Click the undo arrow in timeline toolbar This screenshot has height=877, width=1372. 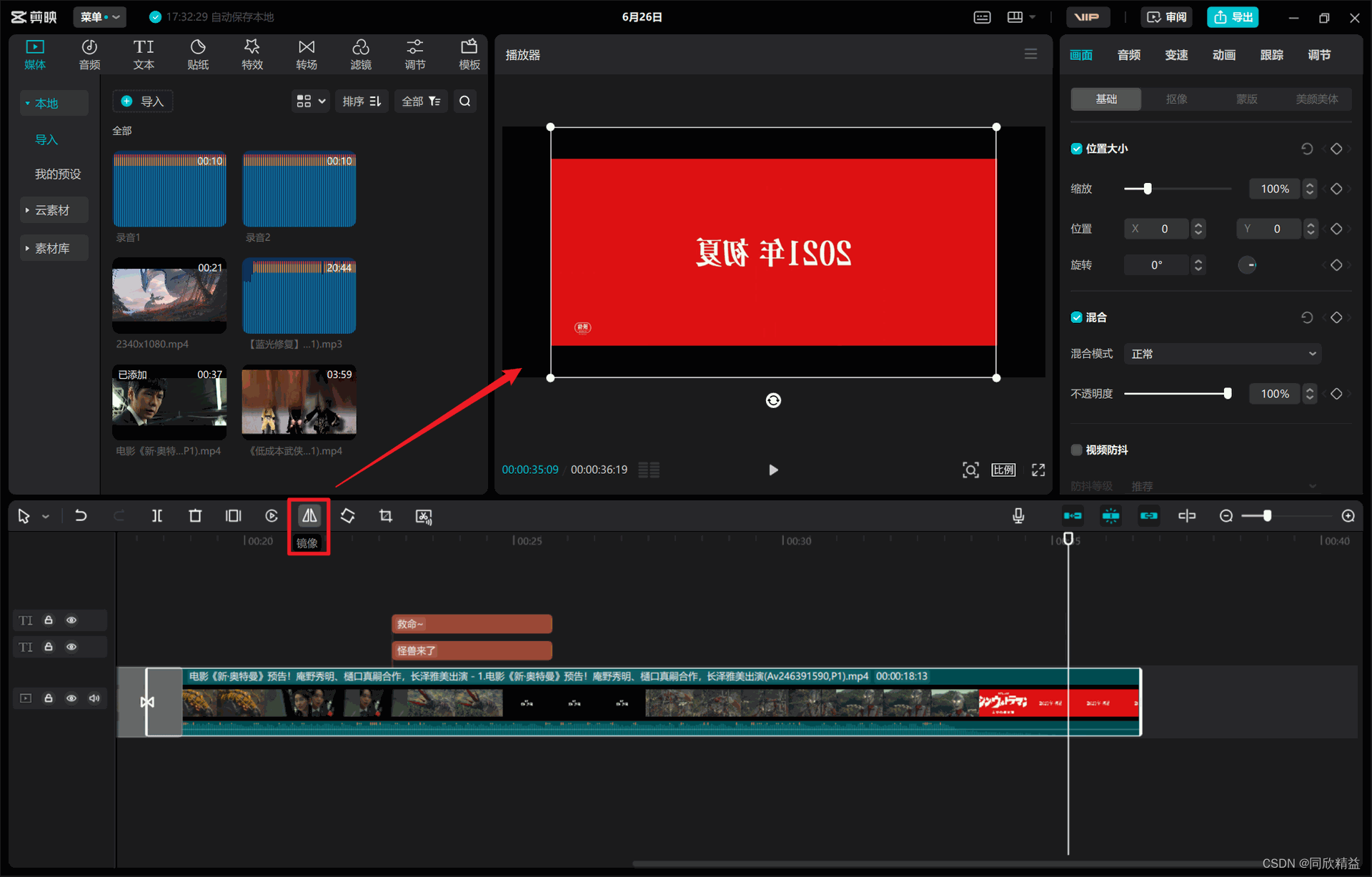coord(81,515)
